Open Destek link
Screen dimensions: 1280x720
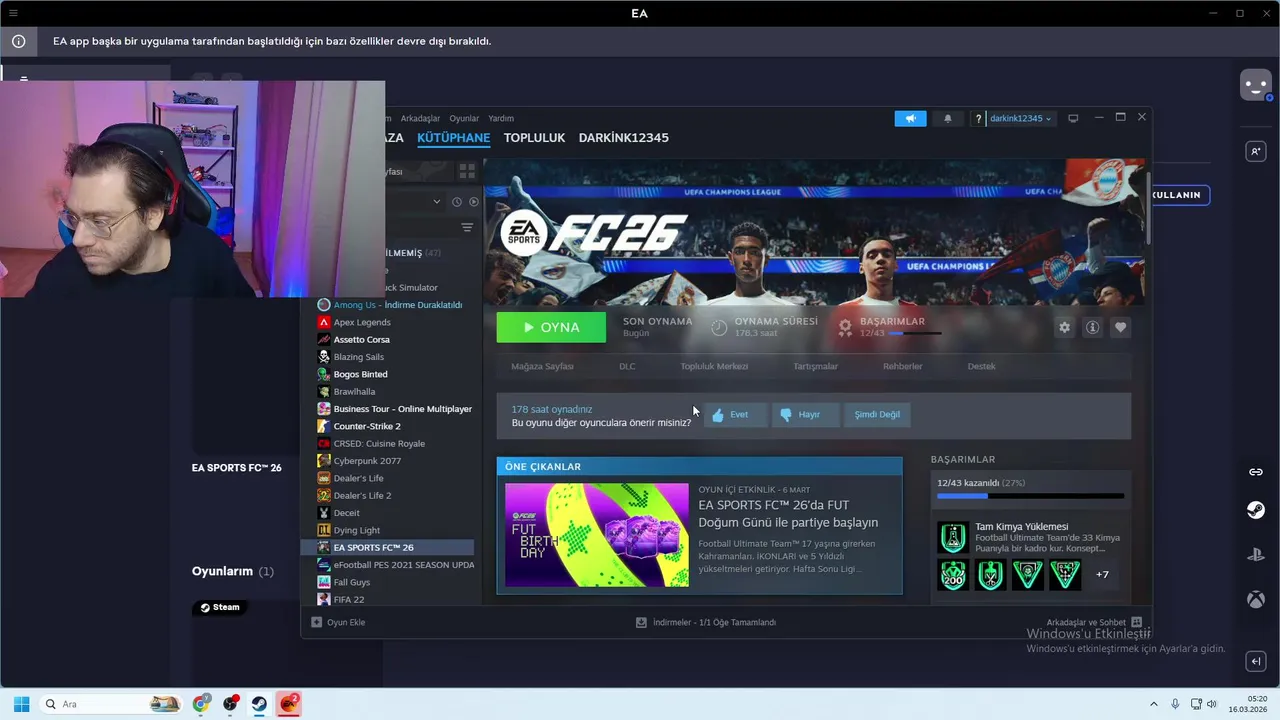981,366
